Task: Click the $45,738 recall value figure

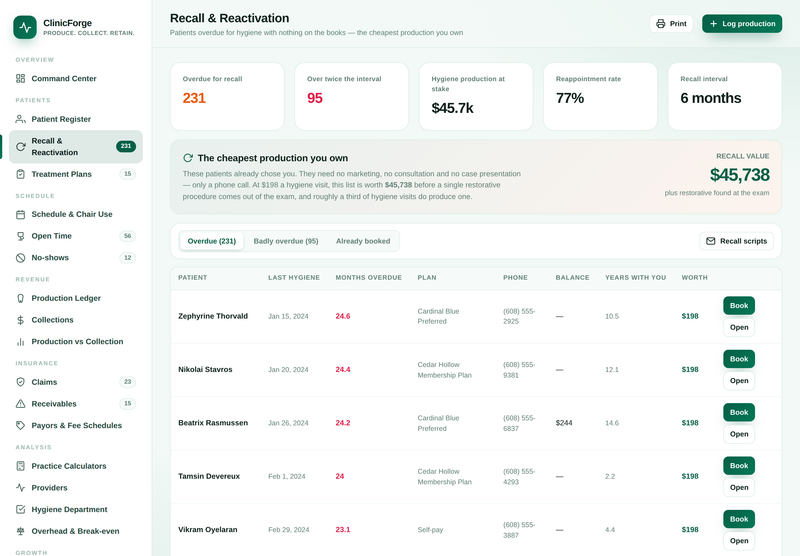Action: coord(739,175)
